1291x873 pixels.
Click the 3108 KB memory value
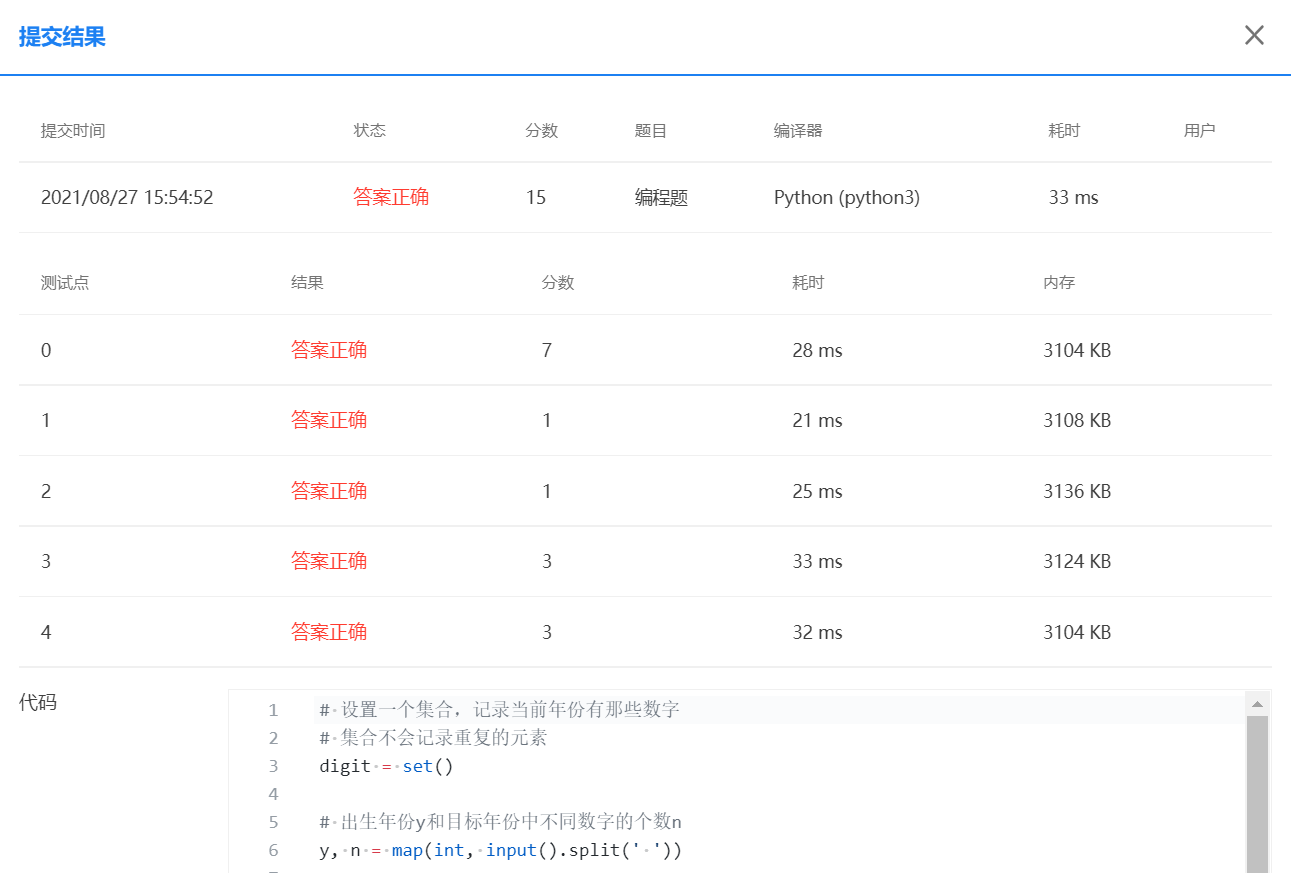[x=1077, y=421]
